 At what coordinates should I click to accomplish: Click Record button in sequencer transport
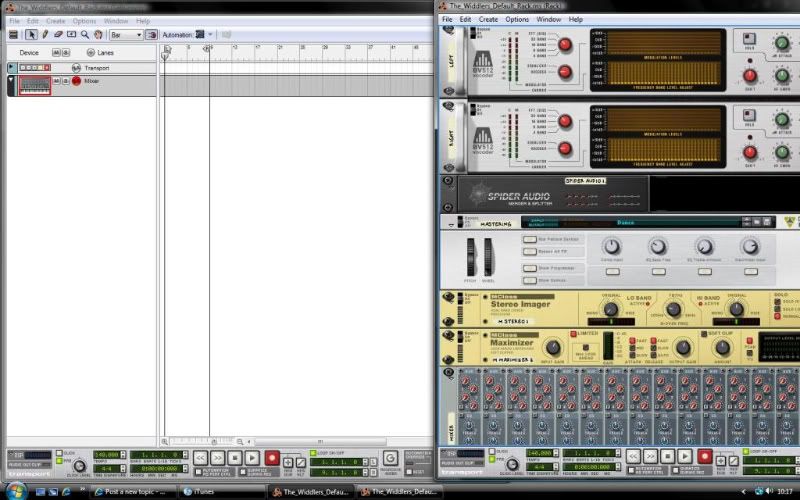(272, 458)
